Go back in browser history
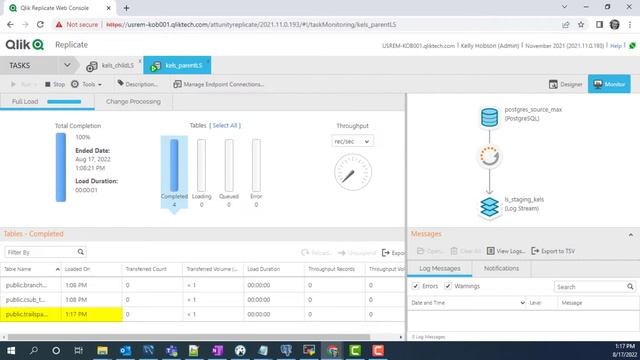This screenshot has width=640, height=360. [10, 24]
